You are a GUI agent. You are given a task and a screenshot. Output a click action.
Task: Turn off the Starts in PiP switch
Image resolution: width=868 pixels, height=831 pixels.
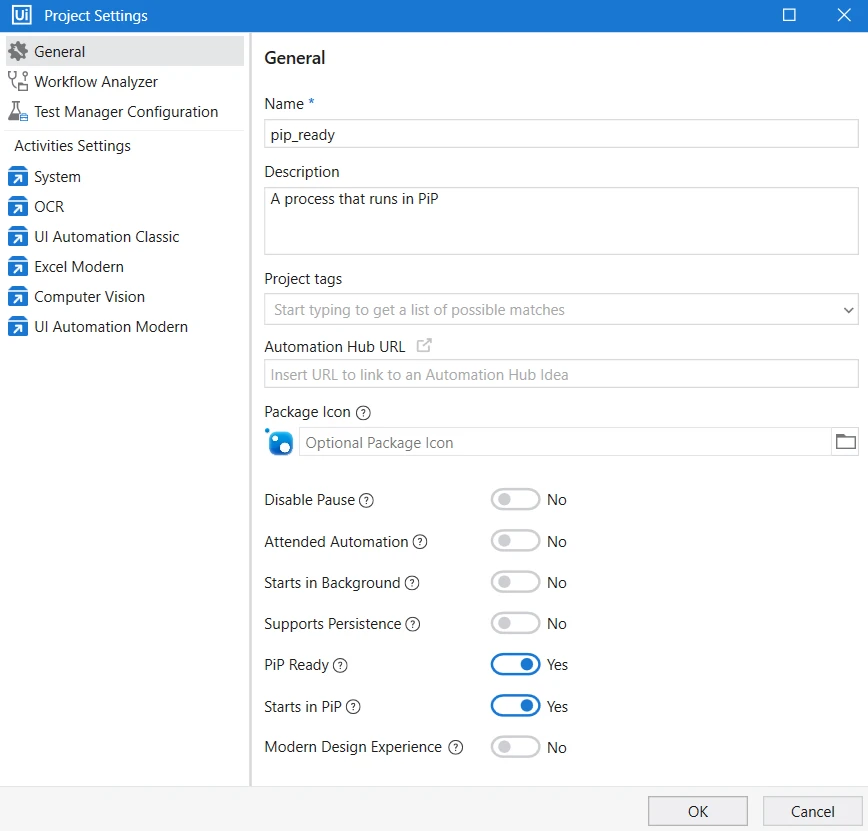(515, 706)
